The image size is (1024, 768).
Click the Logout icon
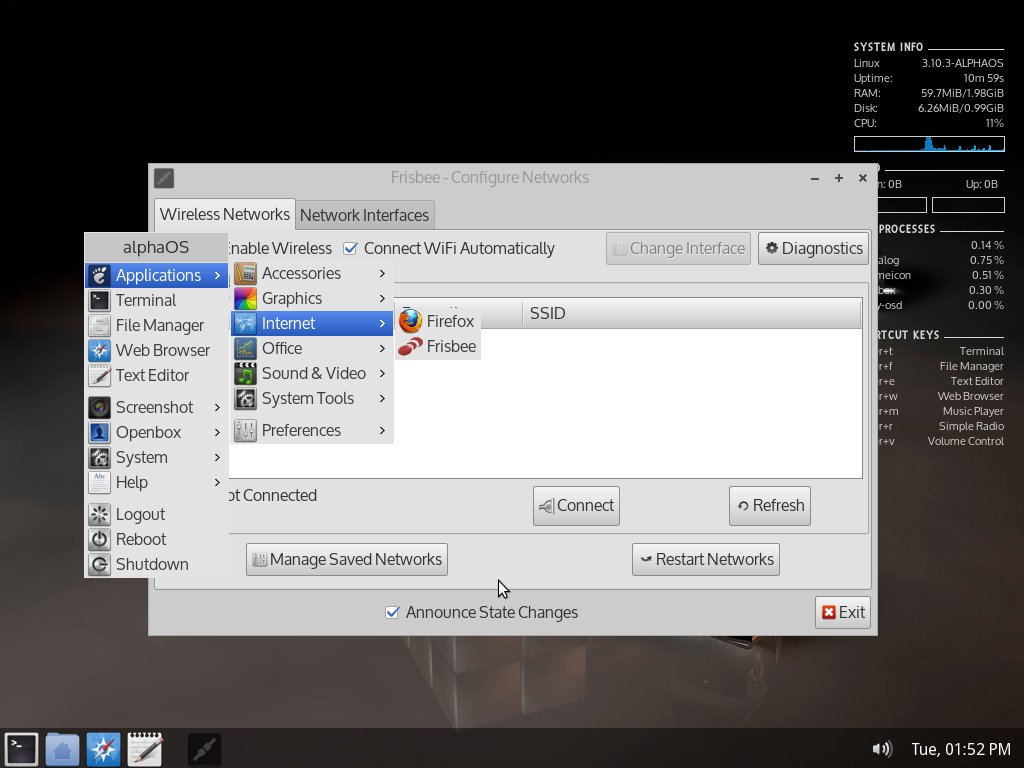(x=99, y=515)
